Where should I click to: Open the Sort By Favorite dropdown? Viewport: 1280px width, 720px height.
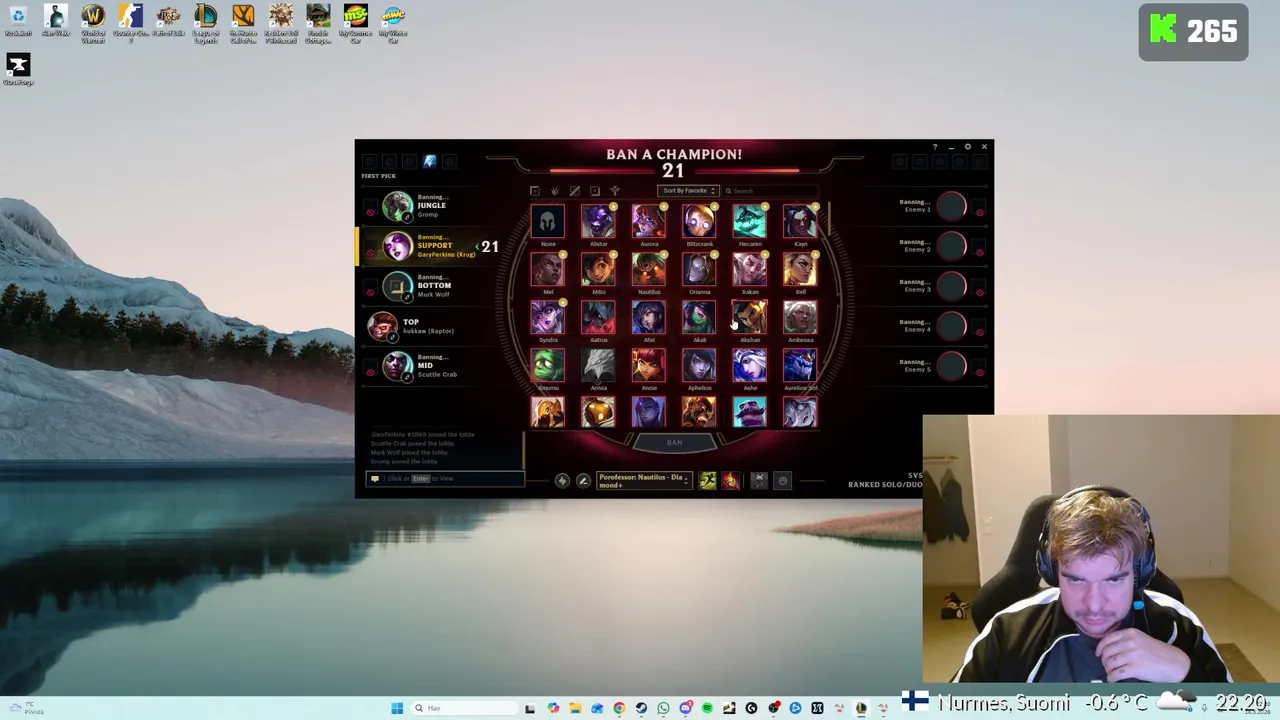[688, 191]
